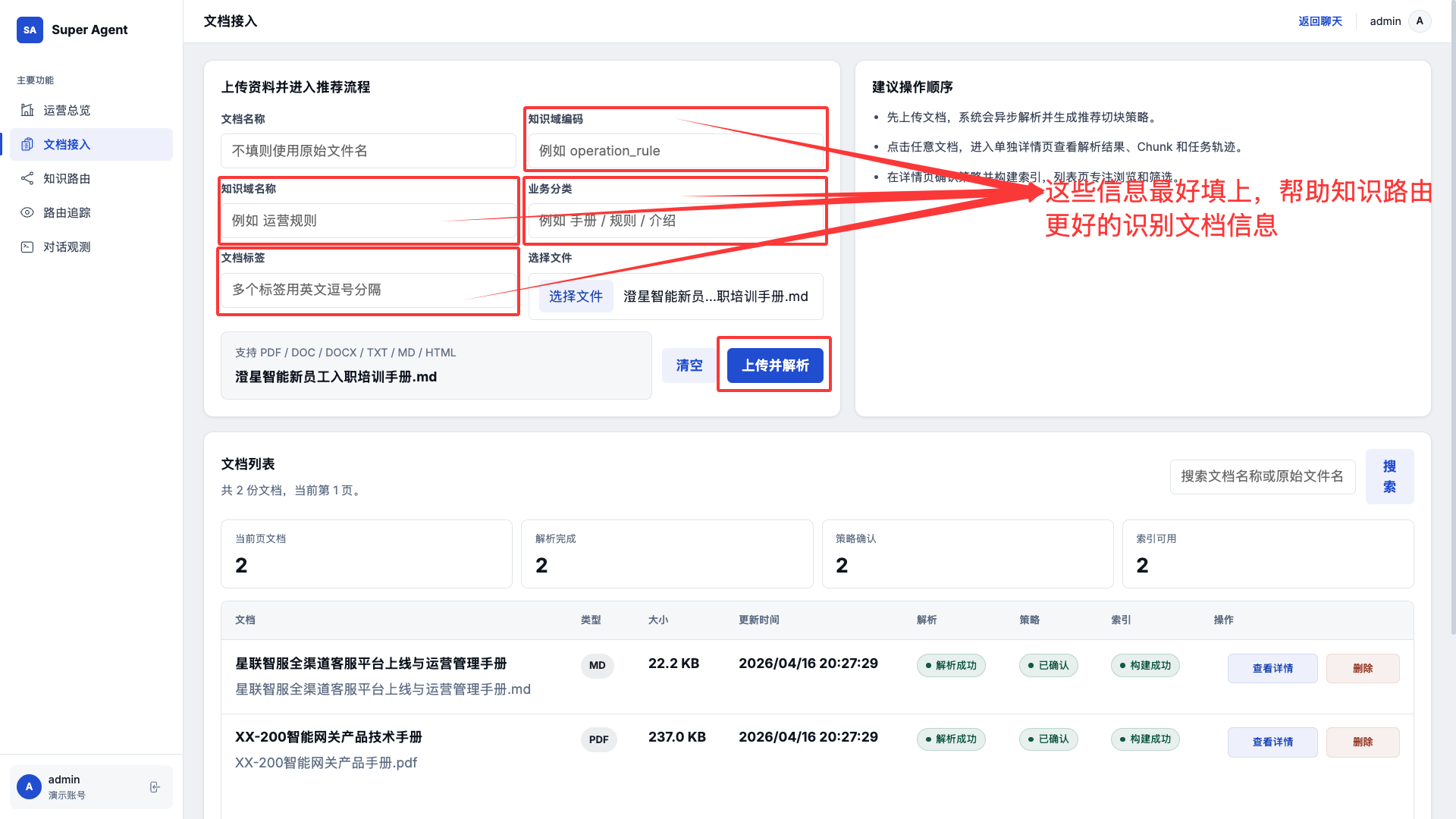Viewport: 1456px width, 819px height.
Task: Open the 对话观测 menu item
Action: click(67, 246)
